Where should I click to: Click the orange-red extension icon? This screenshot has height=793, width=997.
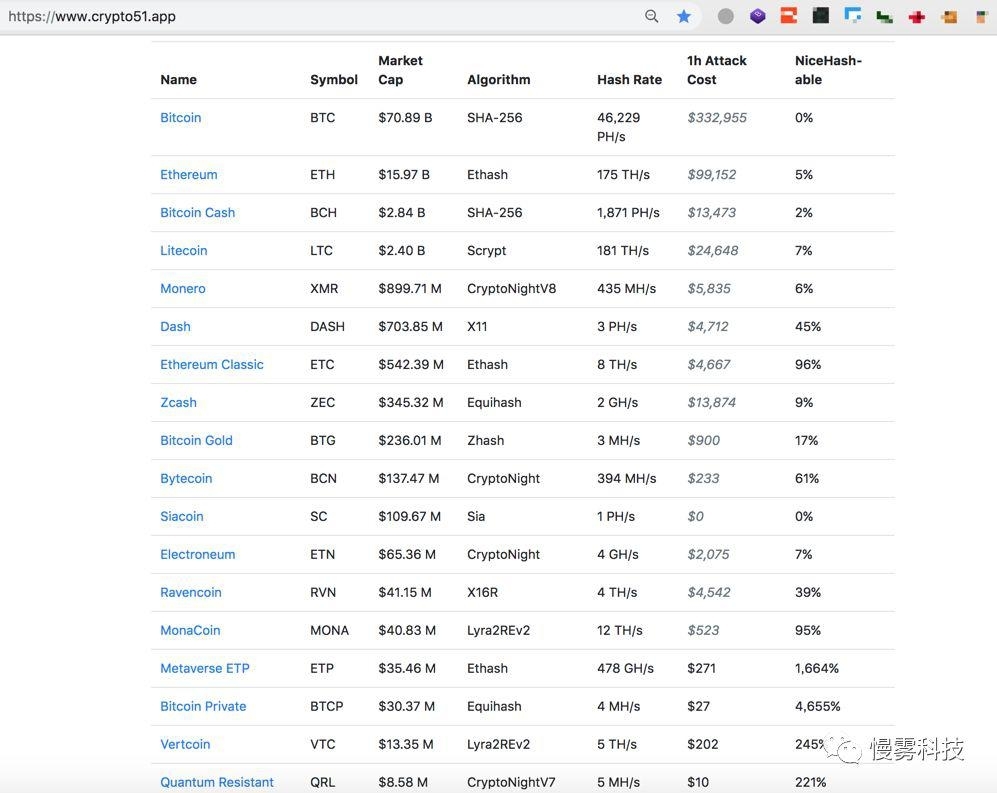click(x=789, y=16)
